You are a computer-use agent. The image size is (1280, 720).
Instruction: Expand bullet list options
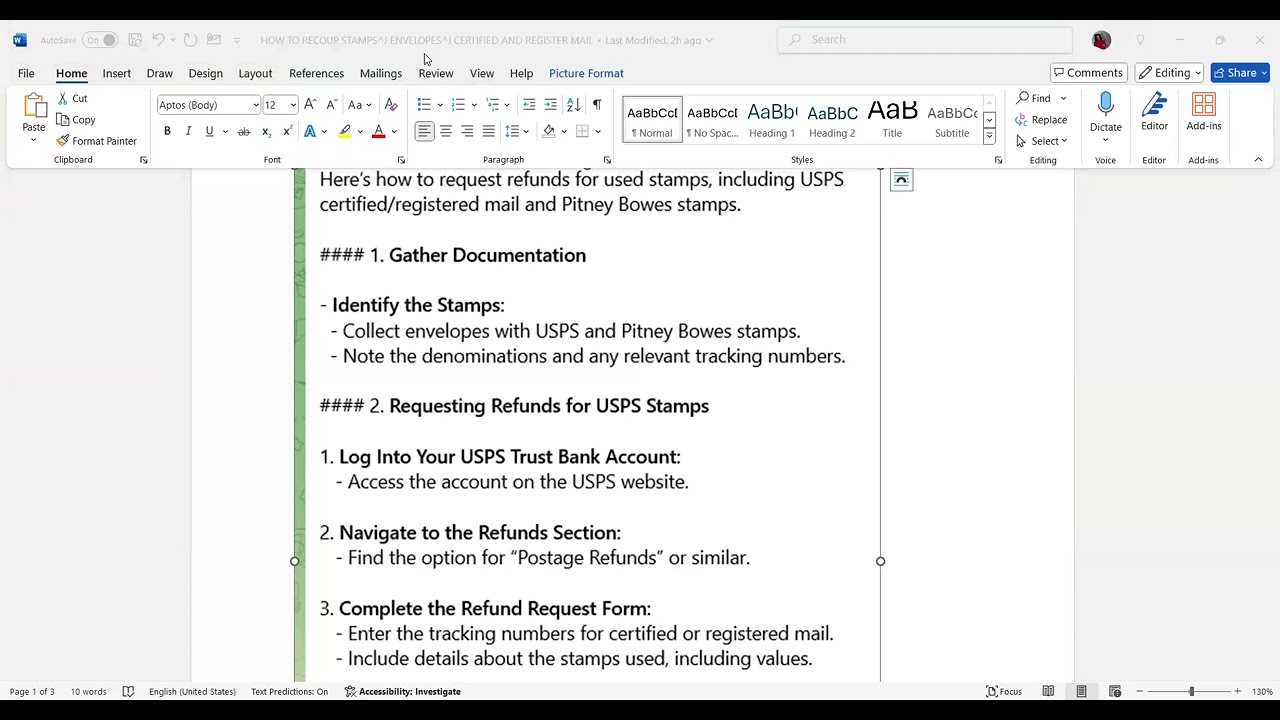point(440,105)
